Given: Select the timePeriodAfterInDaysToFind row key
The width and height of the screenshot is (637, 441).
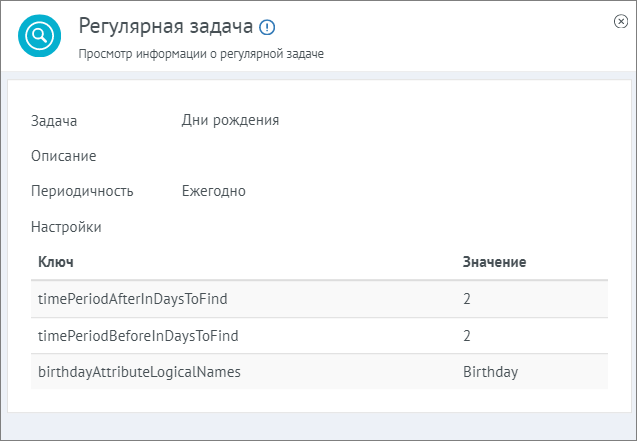Looking at the screenshot, I should click(133, 299).
